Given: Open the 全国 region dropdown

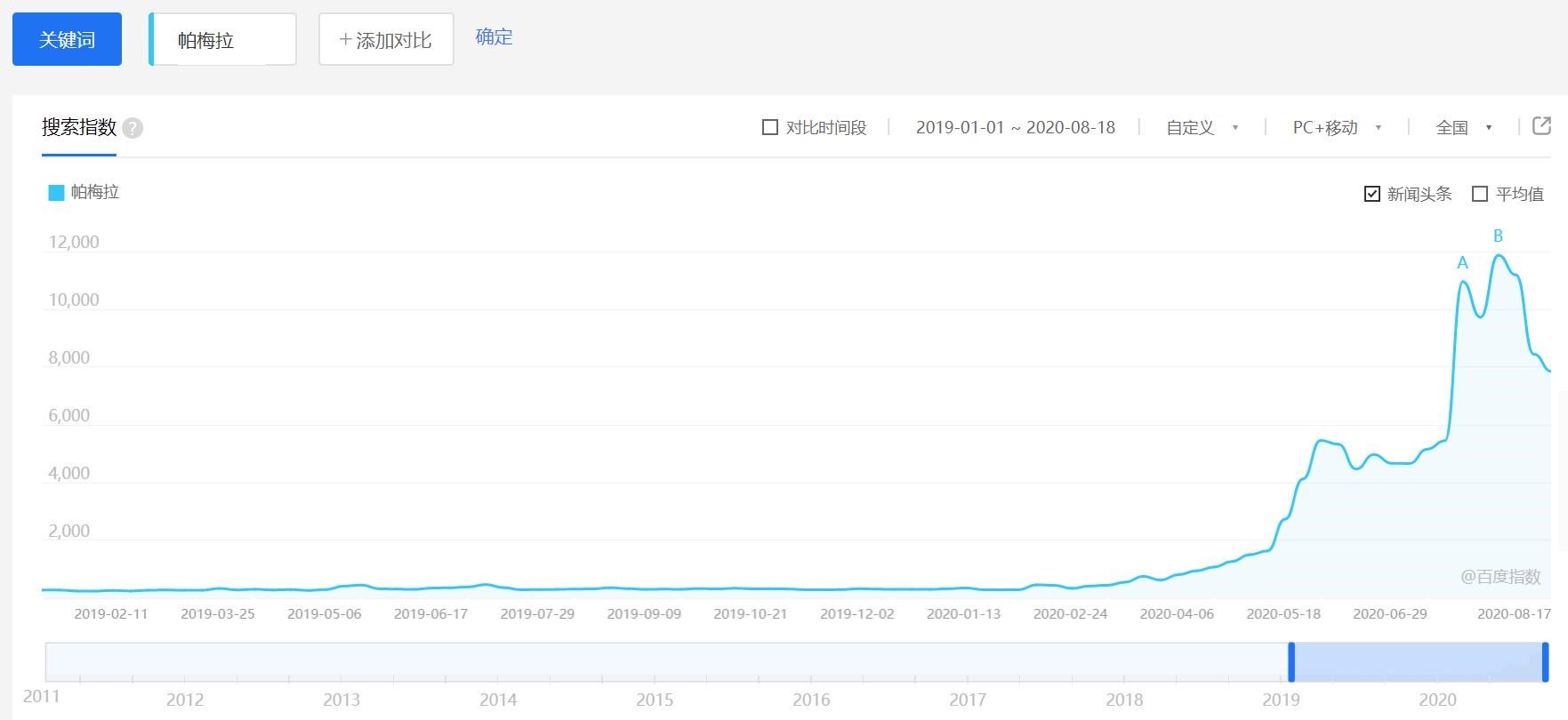Looking at the screenshot, I should point(1463,128).
